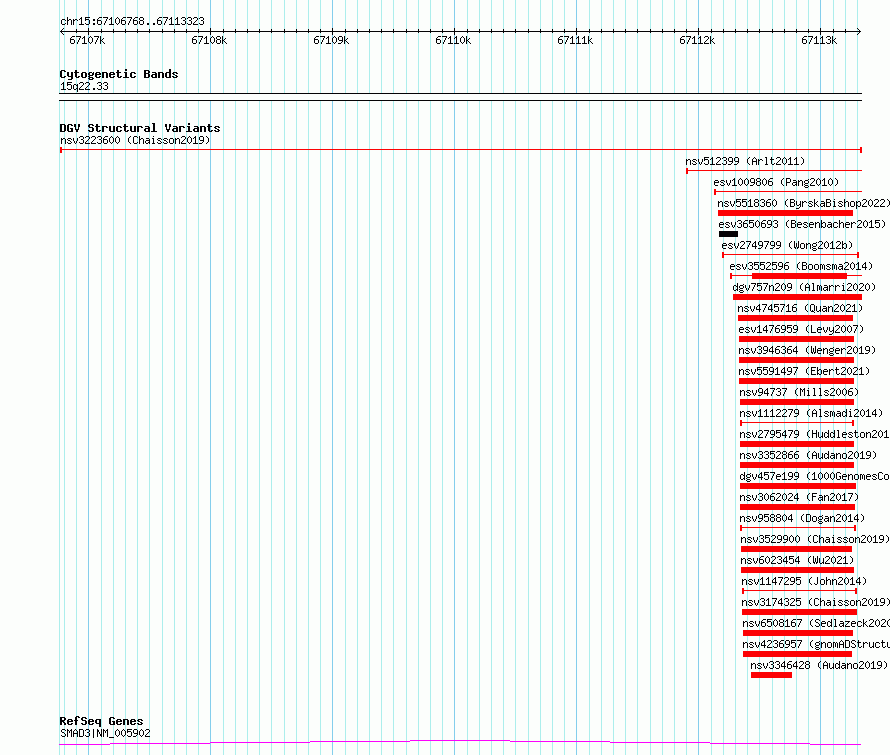
Task: Click the magenta SMAD3 gene track line
Action: point(460,743)
